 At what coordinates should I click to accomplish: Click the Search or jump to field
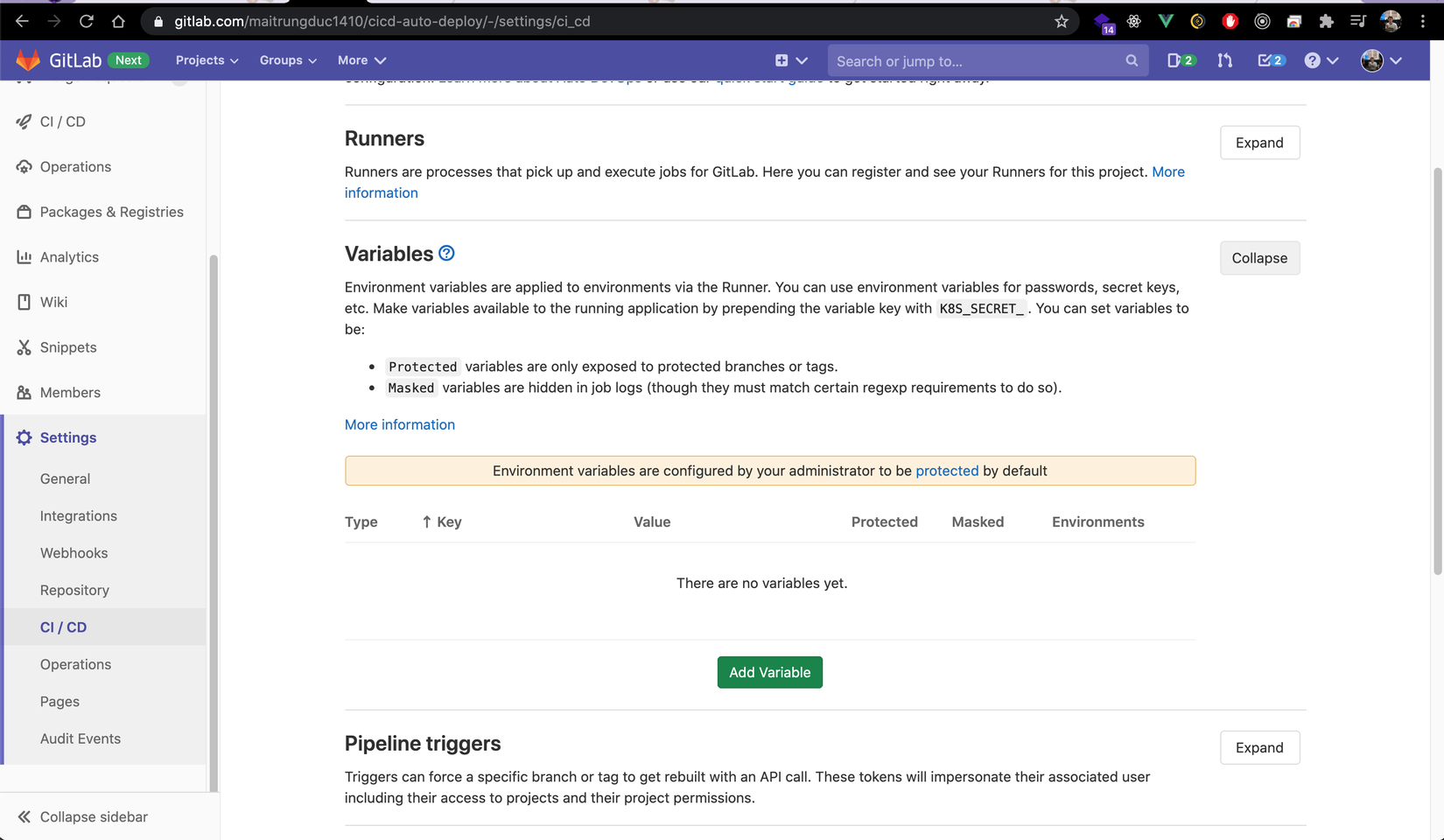[x=987, y=60]
